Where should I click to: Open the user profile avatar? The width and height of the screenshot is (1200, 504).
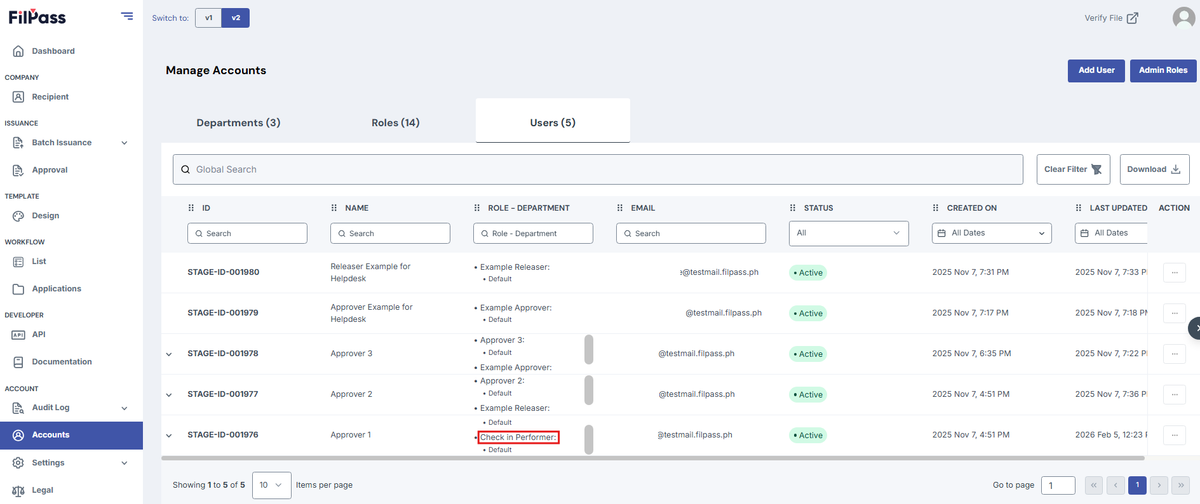[x=1185, y=18]
